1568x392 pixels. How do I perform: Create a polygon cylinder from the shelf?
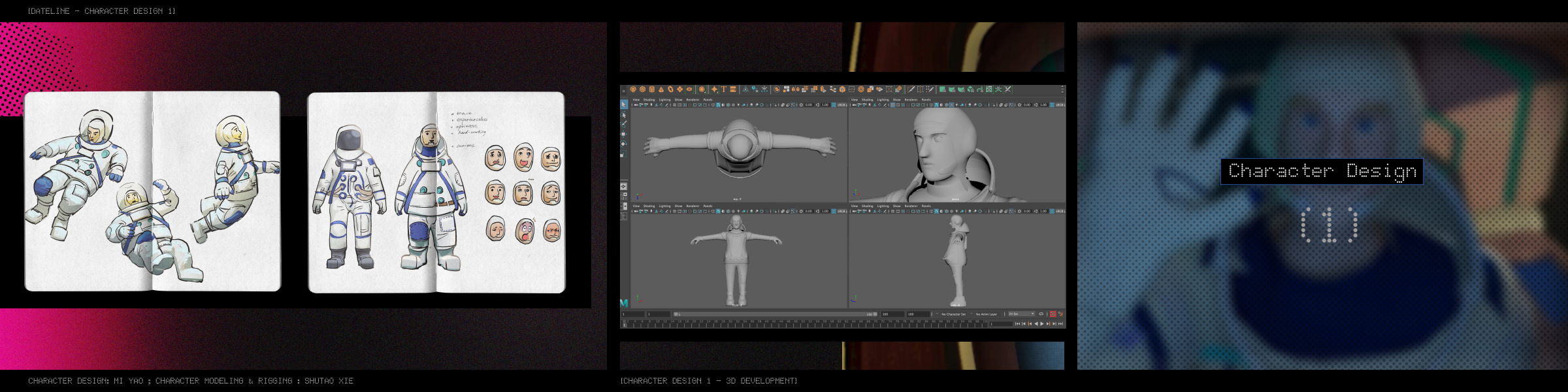click(x=651, y=89)
